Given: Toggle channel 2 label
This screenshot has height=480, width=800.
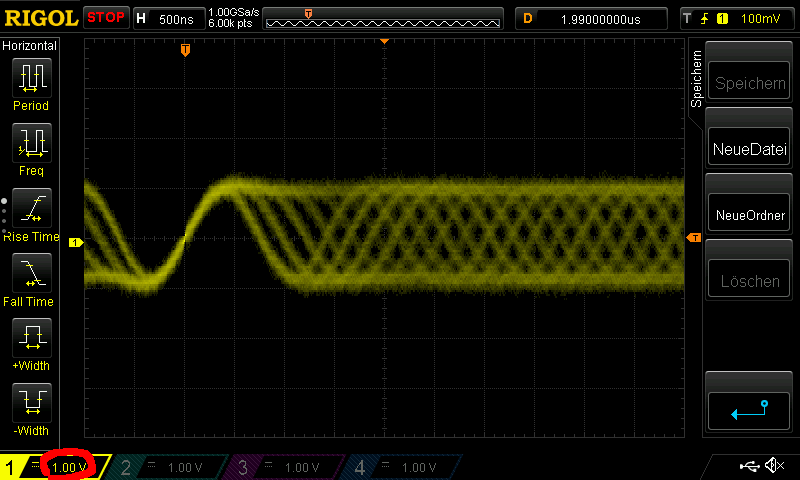Looking at the screenshot, I should pyautogui.click(x=126, y=467).
